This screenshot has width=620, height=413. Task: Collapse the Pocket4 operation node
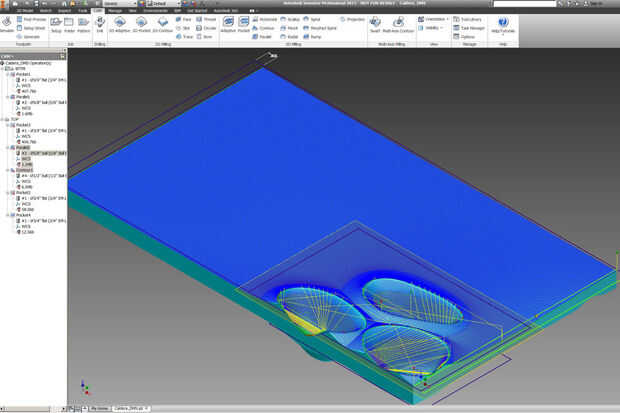pos(8,215)
